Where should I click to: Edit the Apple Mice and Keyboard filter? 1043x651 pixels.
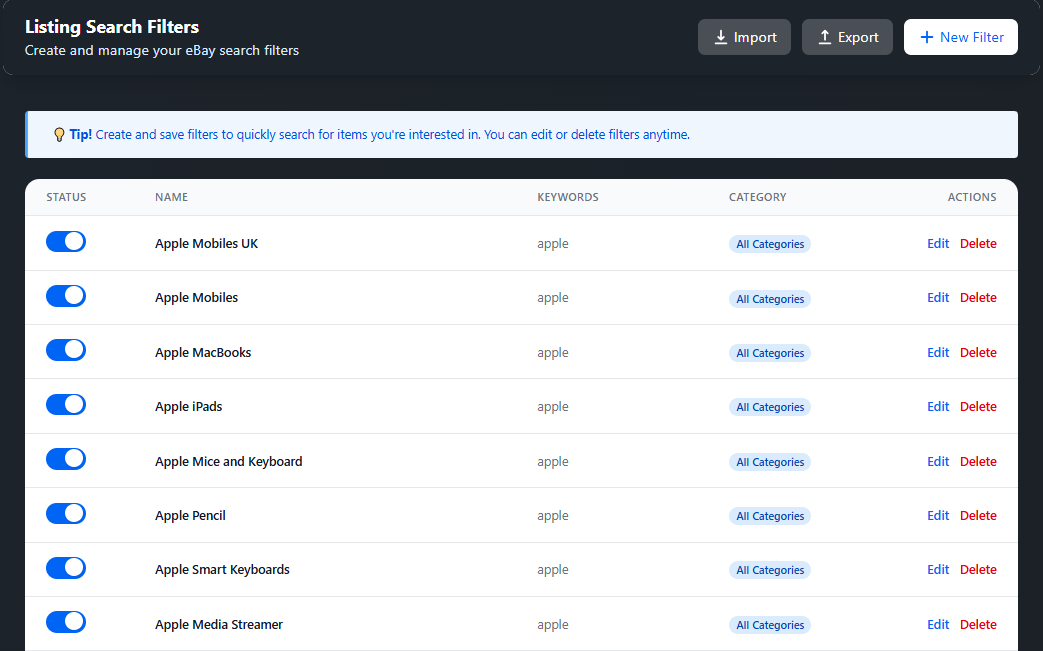click(938, 462)
